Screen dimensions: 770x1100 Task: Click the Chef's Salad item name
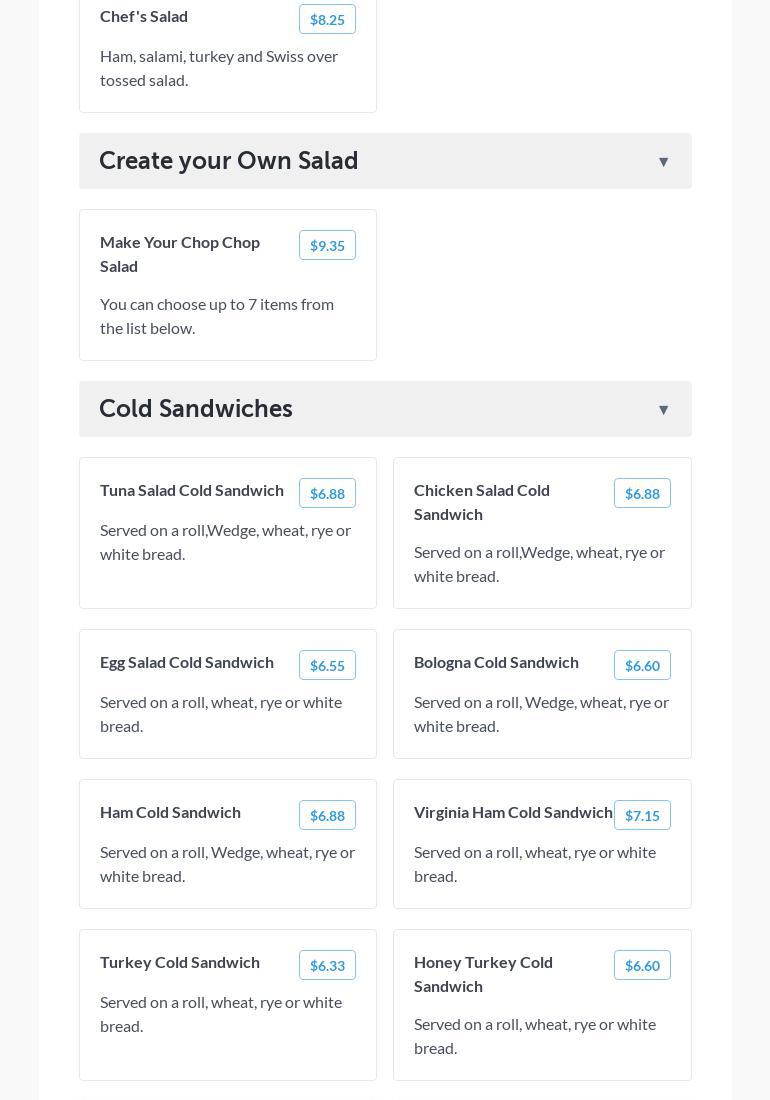[144, 16]
